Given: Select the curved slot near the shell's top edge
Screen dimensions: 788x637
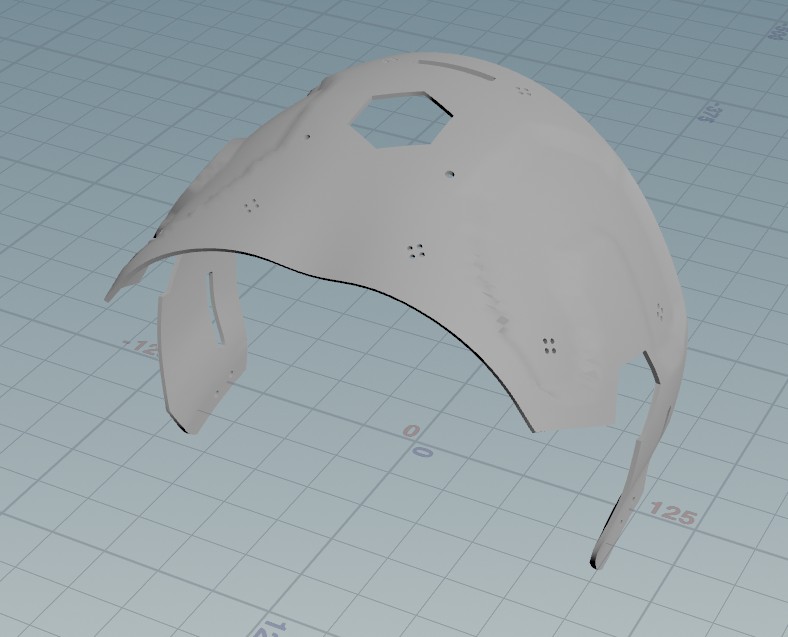Looking at the screenshot, I should (459, 70).
